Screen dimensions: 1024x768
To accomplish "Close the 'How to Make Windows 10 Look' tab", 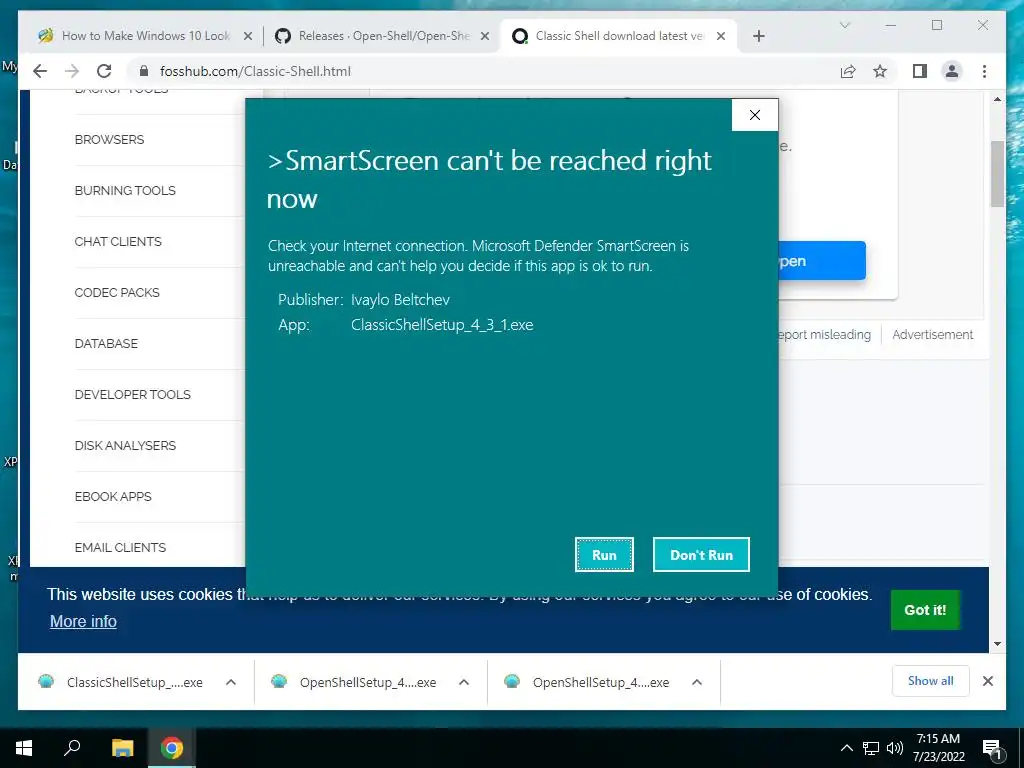I will [x=248, y=36].
